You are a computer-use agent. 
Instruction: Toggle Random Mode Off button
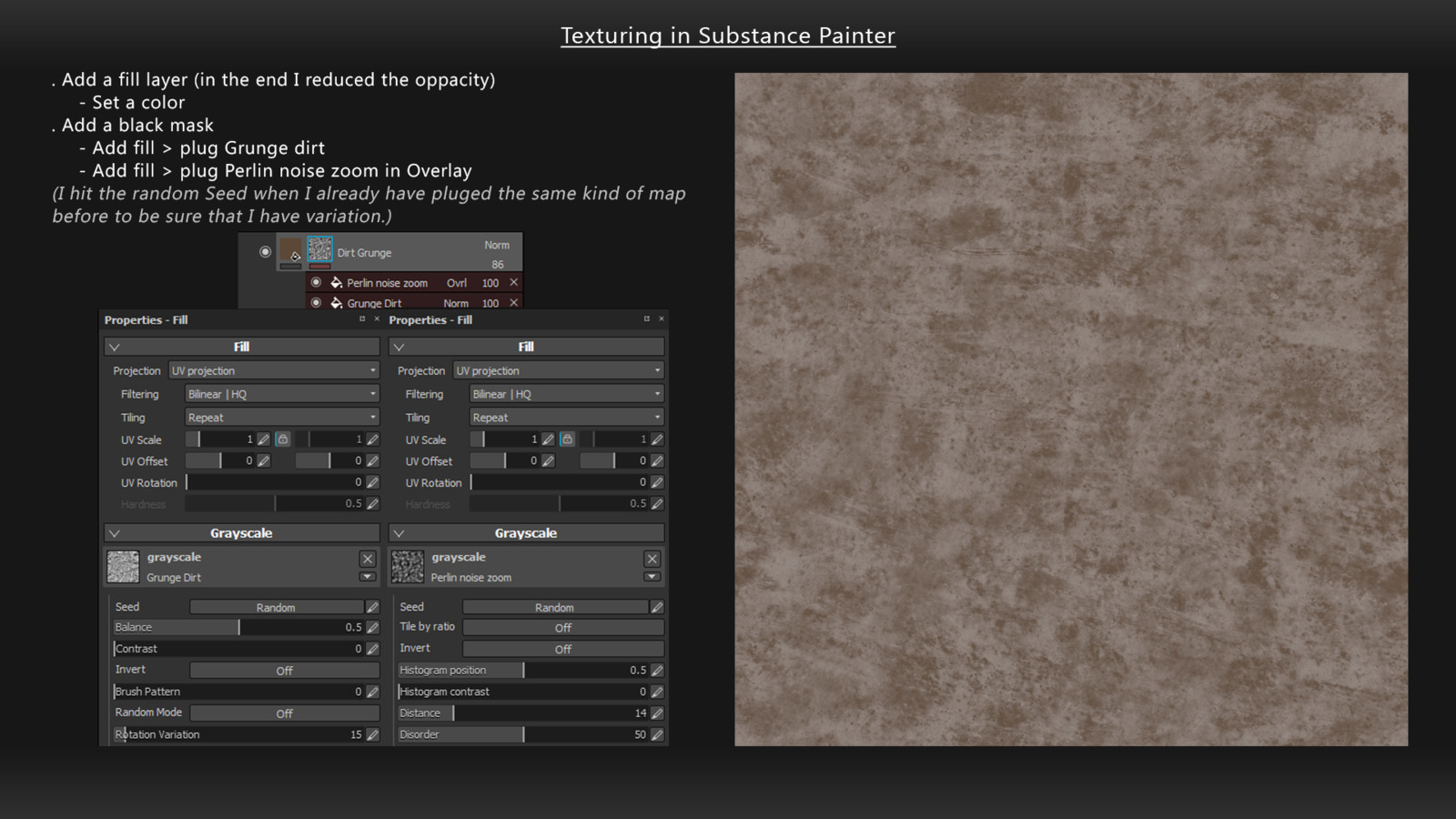coord(284,713)
